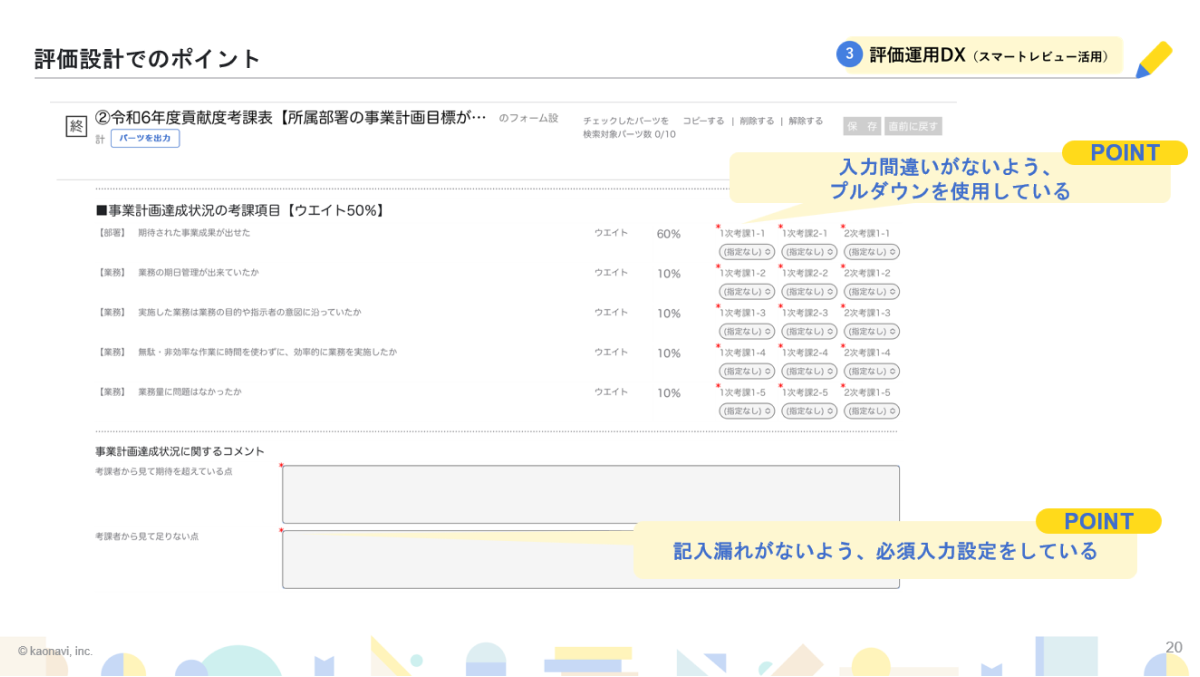Click the 削除する link
This screenshot has width=1200, height=677.
click(757, 121)
